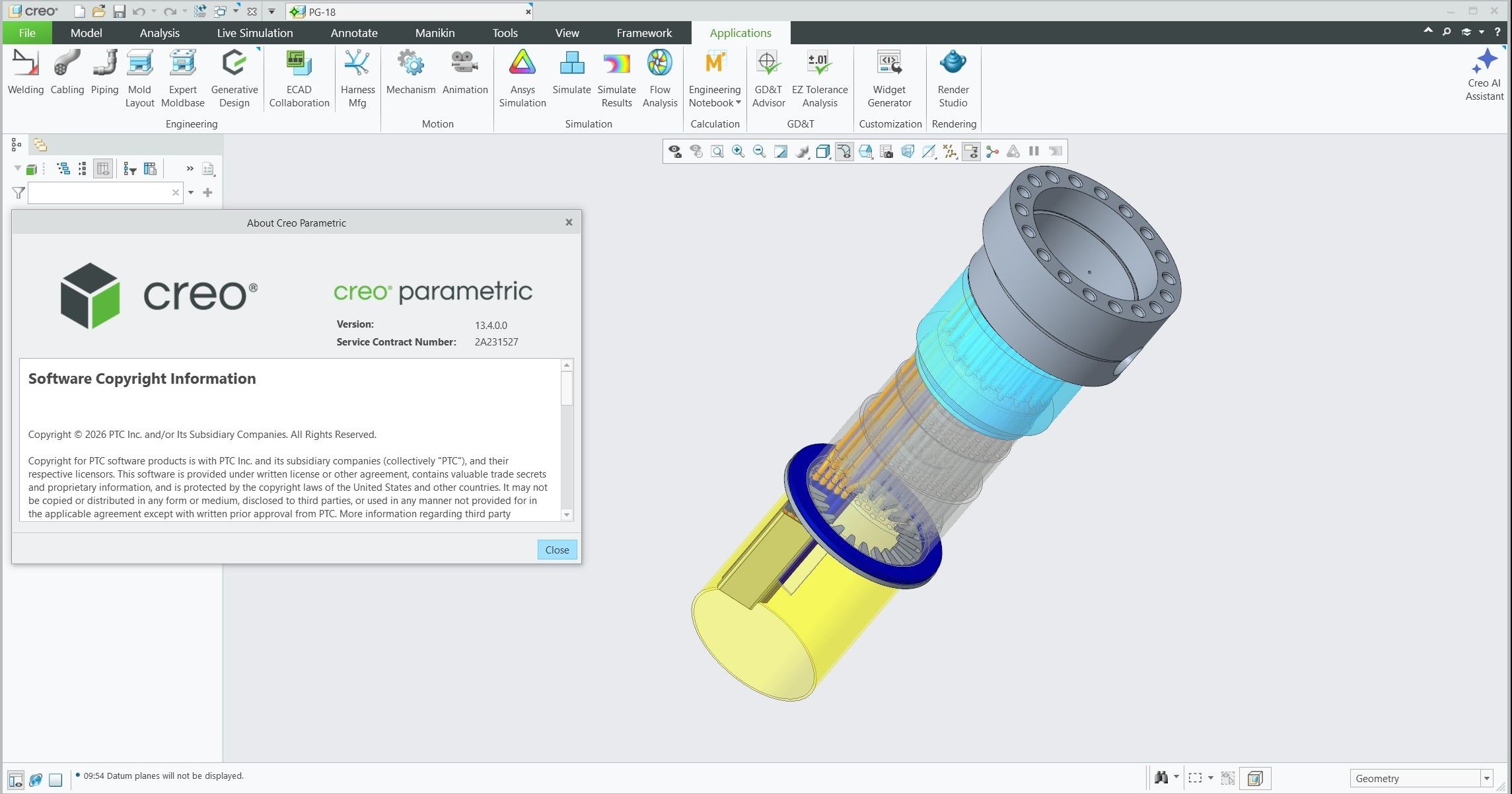Switch to the Model tab

[86, 32]
